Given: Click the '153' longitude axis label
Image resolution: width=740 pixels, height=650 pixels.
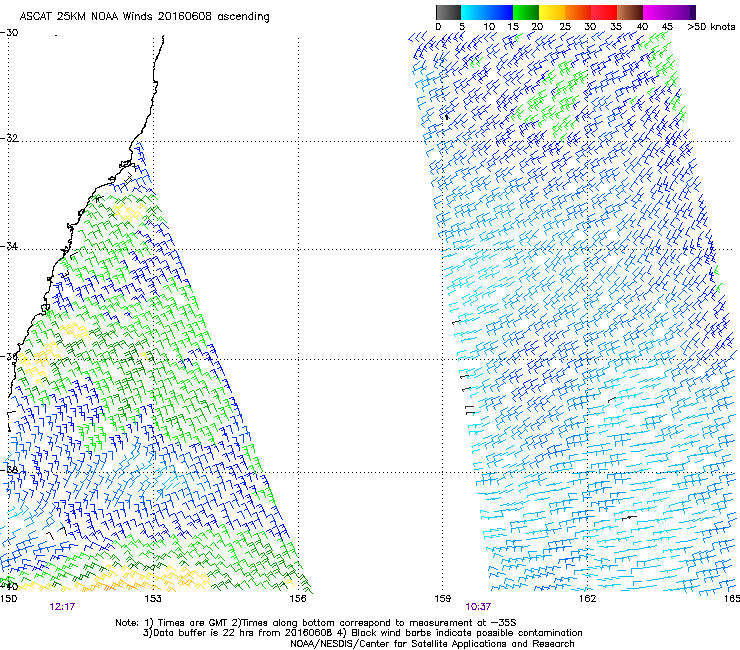Looking at the screenshot, I should coord(153,599).
